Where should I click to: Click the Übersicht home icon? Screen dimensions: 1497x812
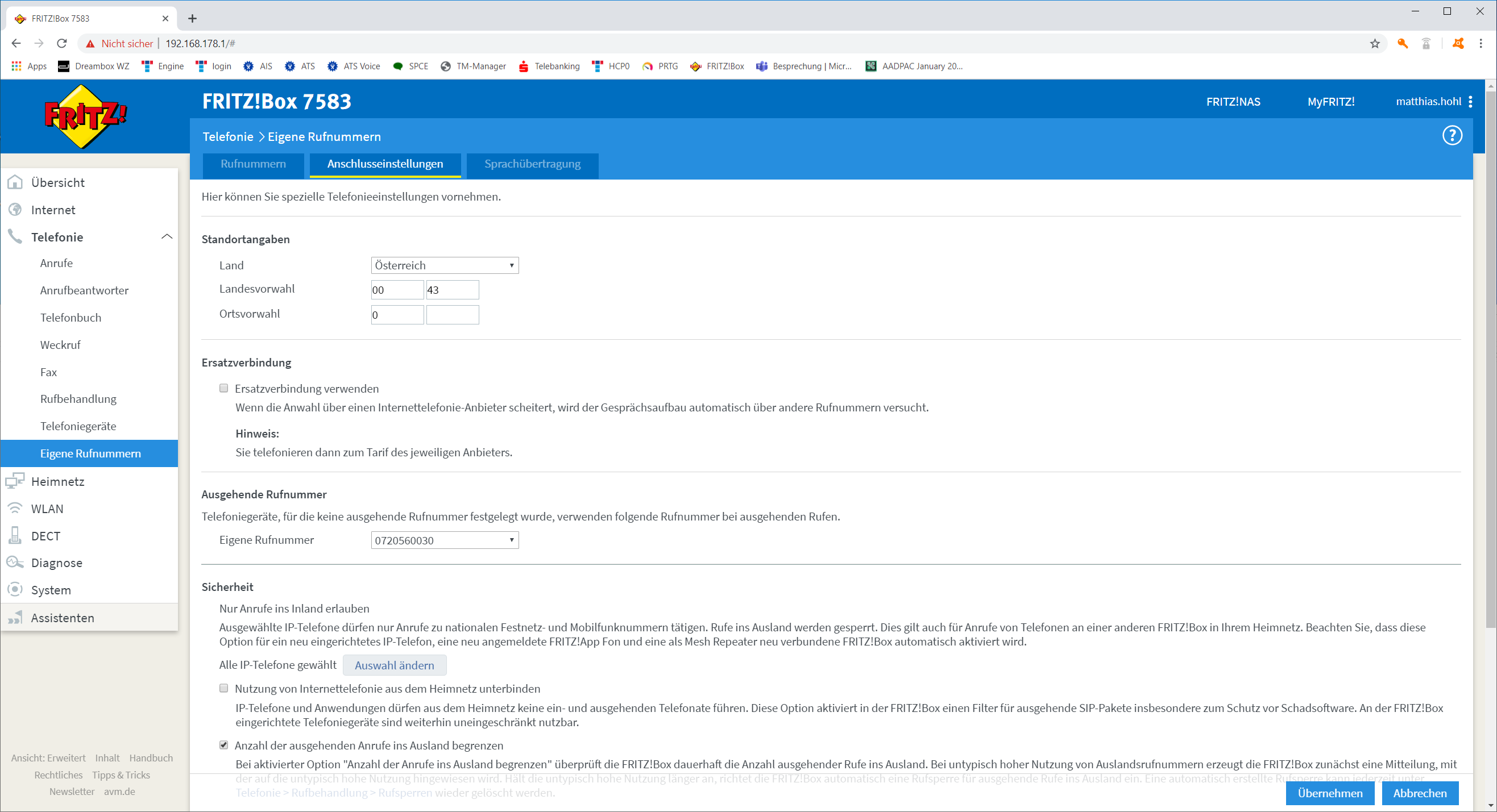tap(15, 182)
